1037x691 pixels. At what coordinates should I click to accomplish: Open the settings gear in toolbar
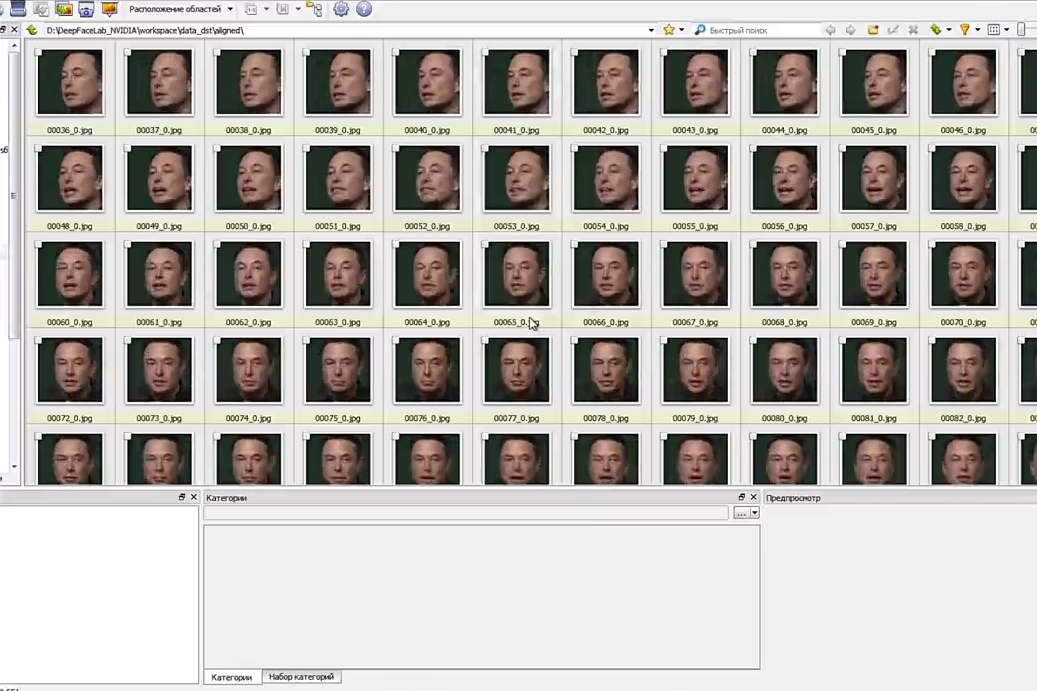tap(341, 9)
